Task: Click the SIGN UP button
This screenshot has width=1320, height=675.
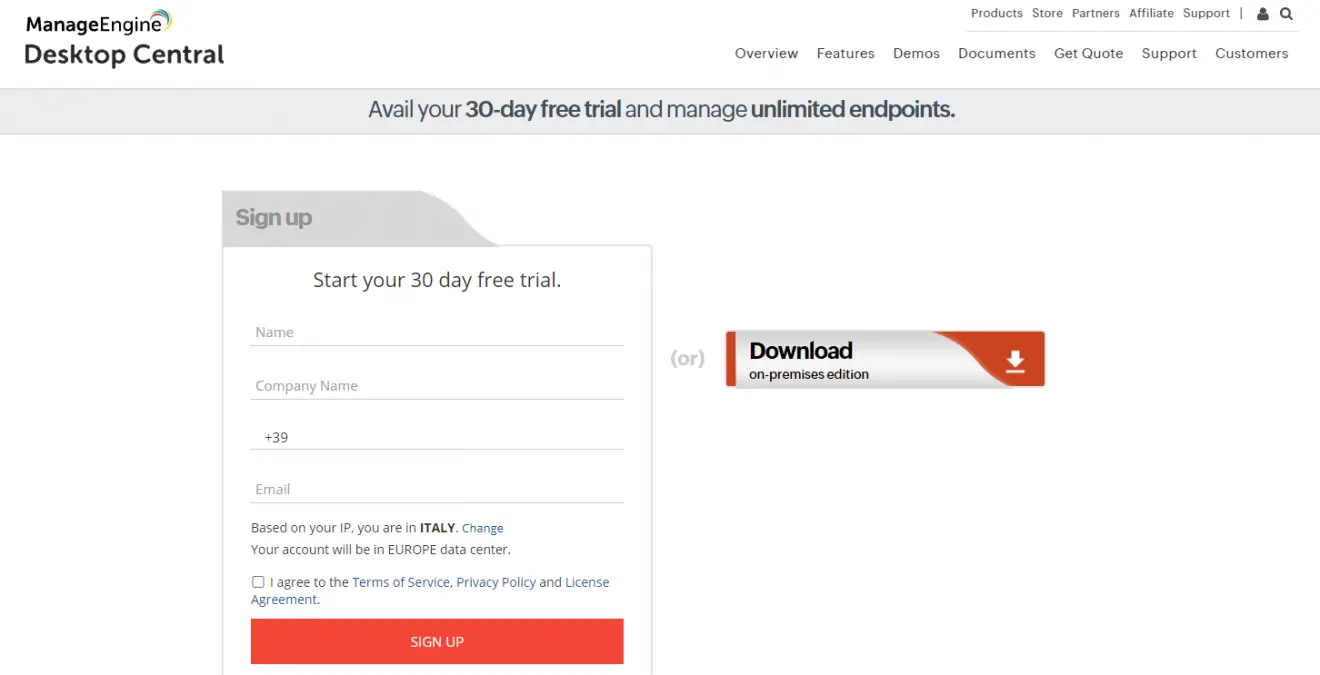Action: (437, 641)
